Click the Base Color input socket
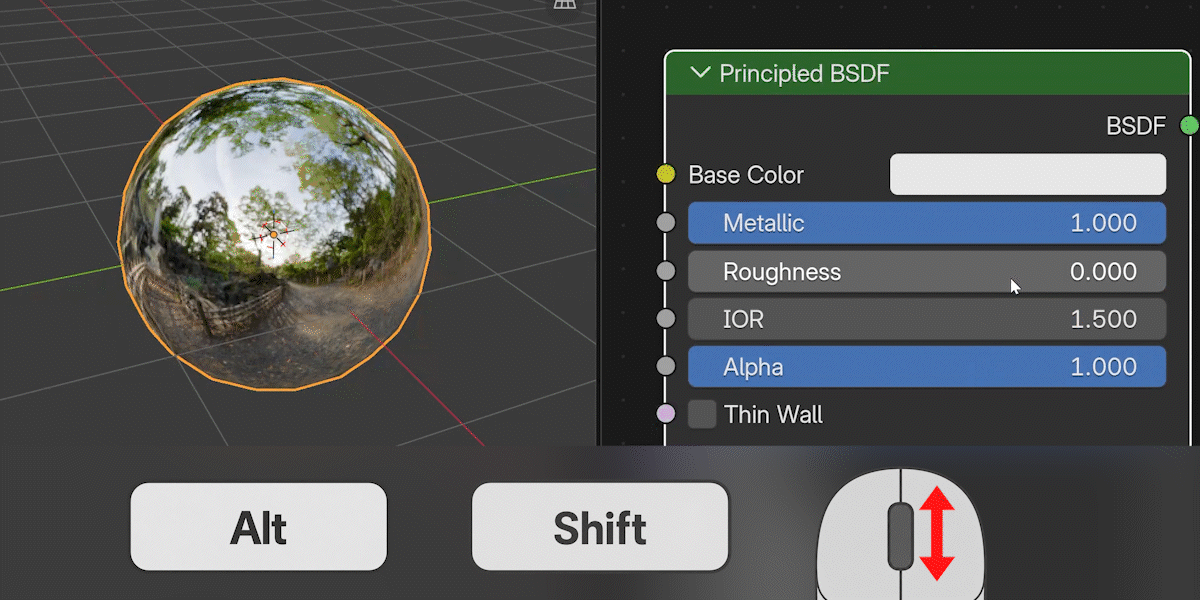The image size is (1200, 600). click(666, 175)
